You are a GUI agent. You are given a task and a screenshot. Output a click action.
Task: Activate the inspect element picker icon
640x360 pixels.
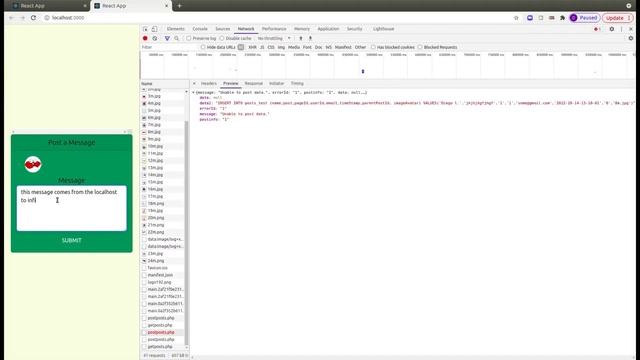(x=145, y=29)
